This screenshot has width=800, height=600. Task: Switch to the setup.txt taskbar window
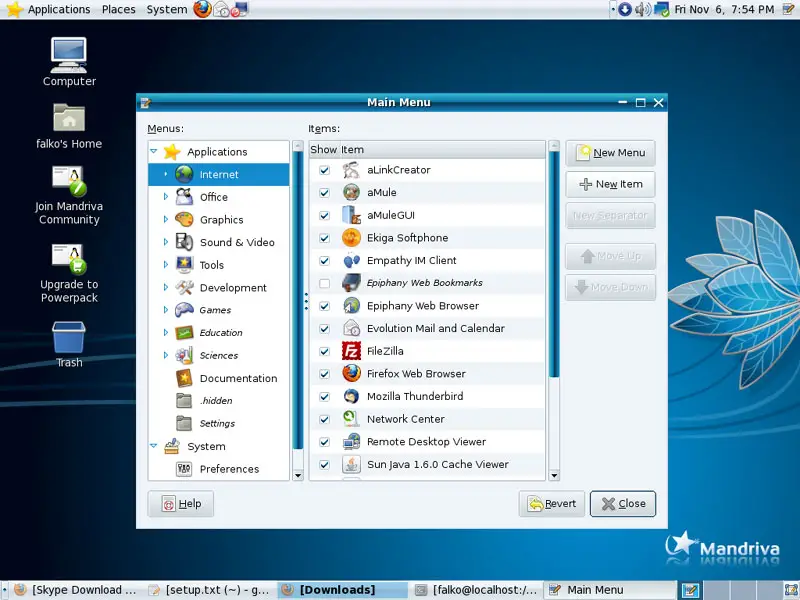(209, 590)
